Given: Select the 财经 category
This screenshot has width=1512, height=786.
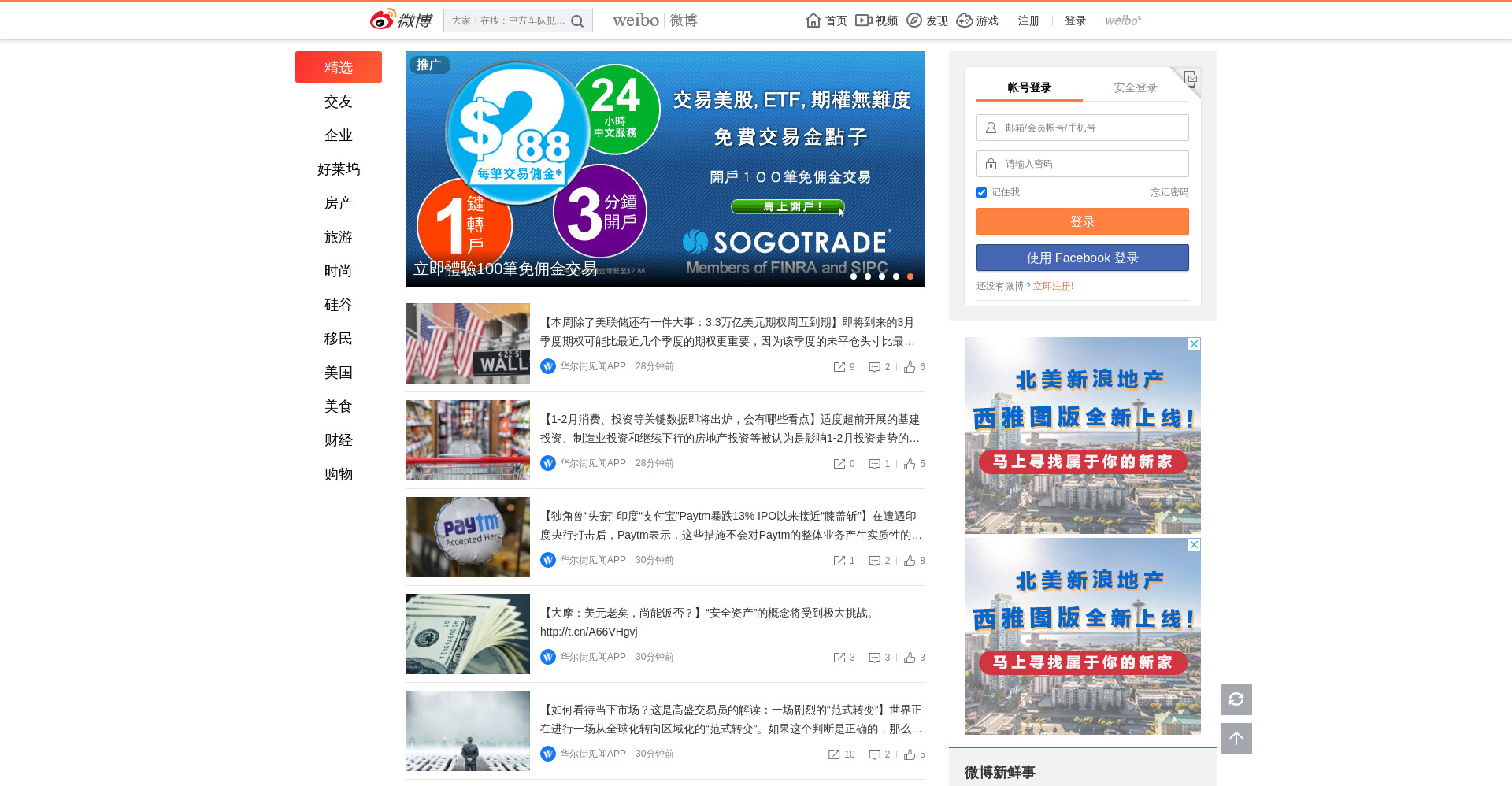Looking at the screenshot, I should coord(339,440).
